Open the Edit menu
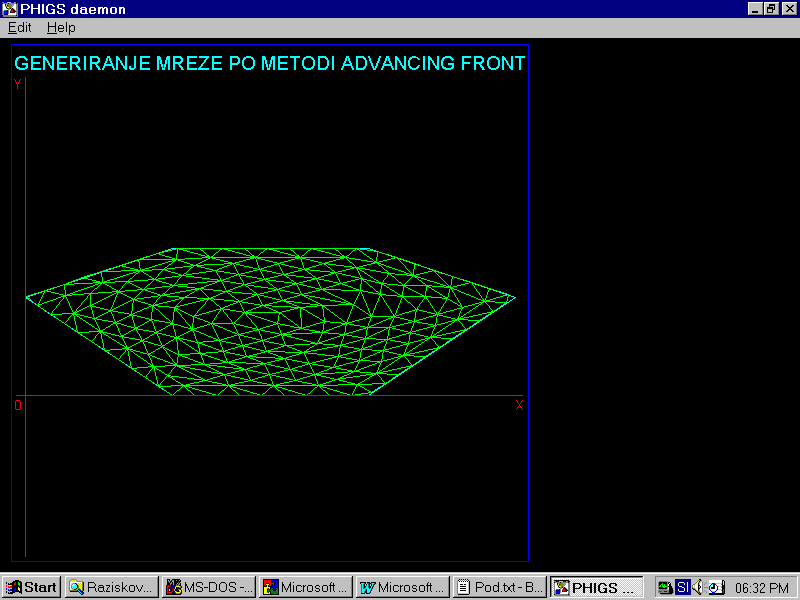 [x=19, y=28]
